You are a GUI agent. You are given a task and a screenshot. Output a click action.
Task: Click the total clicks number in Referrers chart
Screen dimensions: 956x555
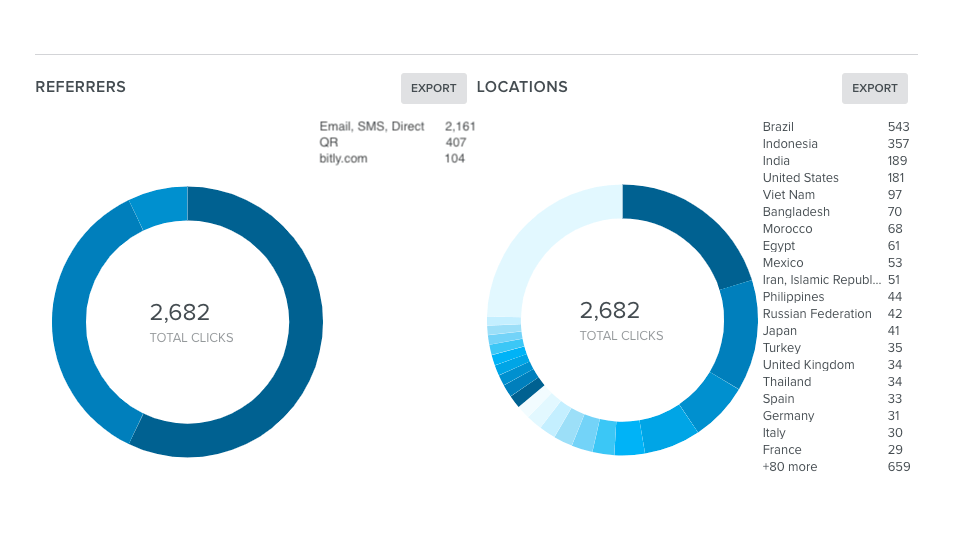pyautogui.click(x=180, y=312)
